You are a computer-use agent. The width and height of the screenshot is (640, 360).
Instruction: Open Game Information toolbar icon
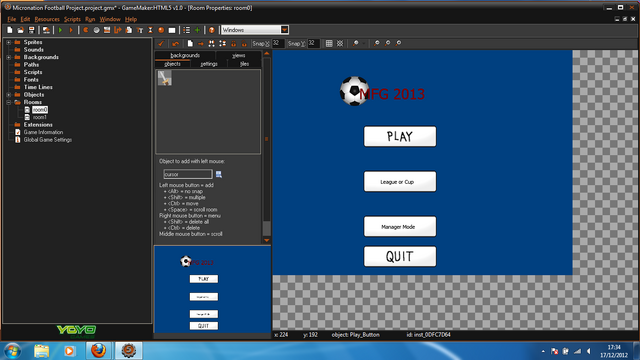click(x=187, y=30)
